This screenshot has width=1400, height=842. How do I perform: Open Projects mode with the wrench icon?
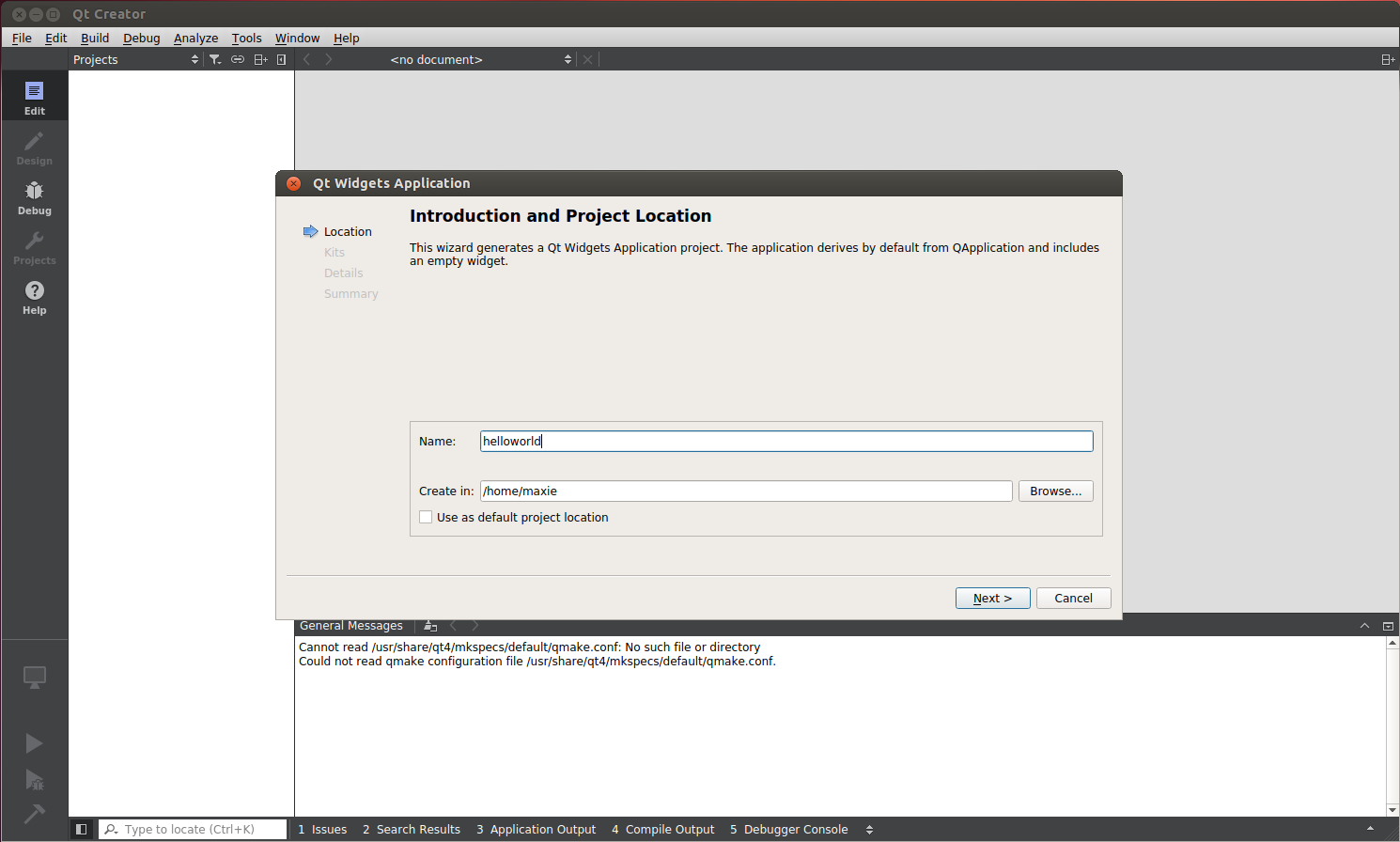click(x=34, y=247)
